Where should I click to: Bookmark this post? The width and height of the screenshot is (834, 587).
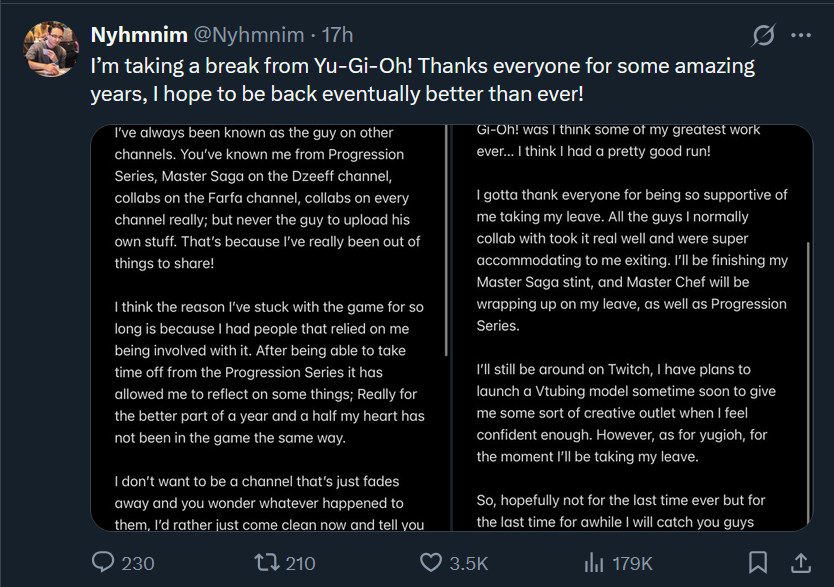pos(759,563)
